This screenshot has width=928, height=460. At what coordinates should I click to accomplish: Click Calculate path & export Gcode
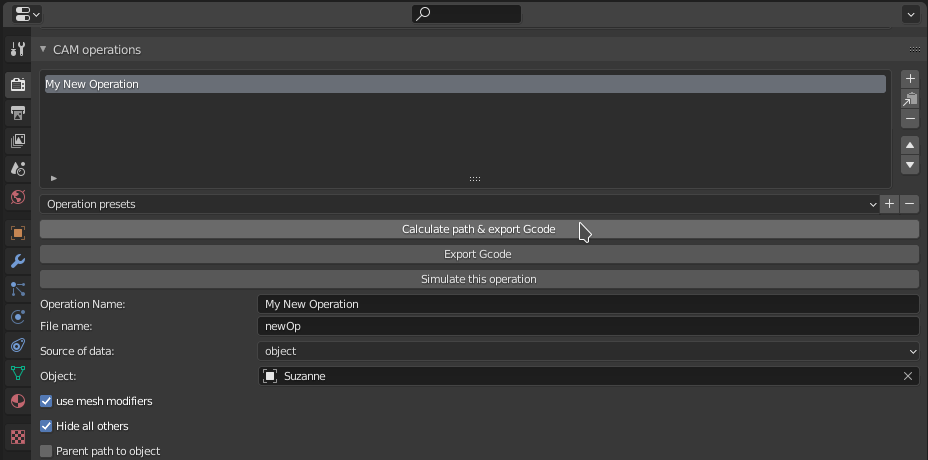coord(478,229)
